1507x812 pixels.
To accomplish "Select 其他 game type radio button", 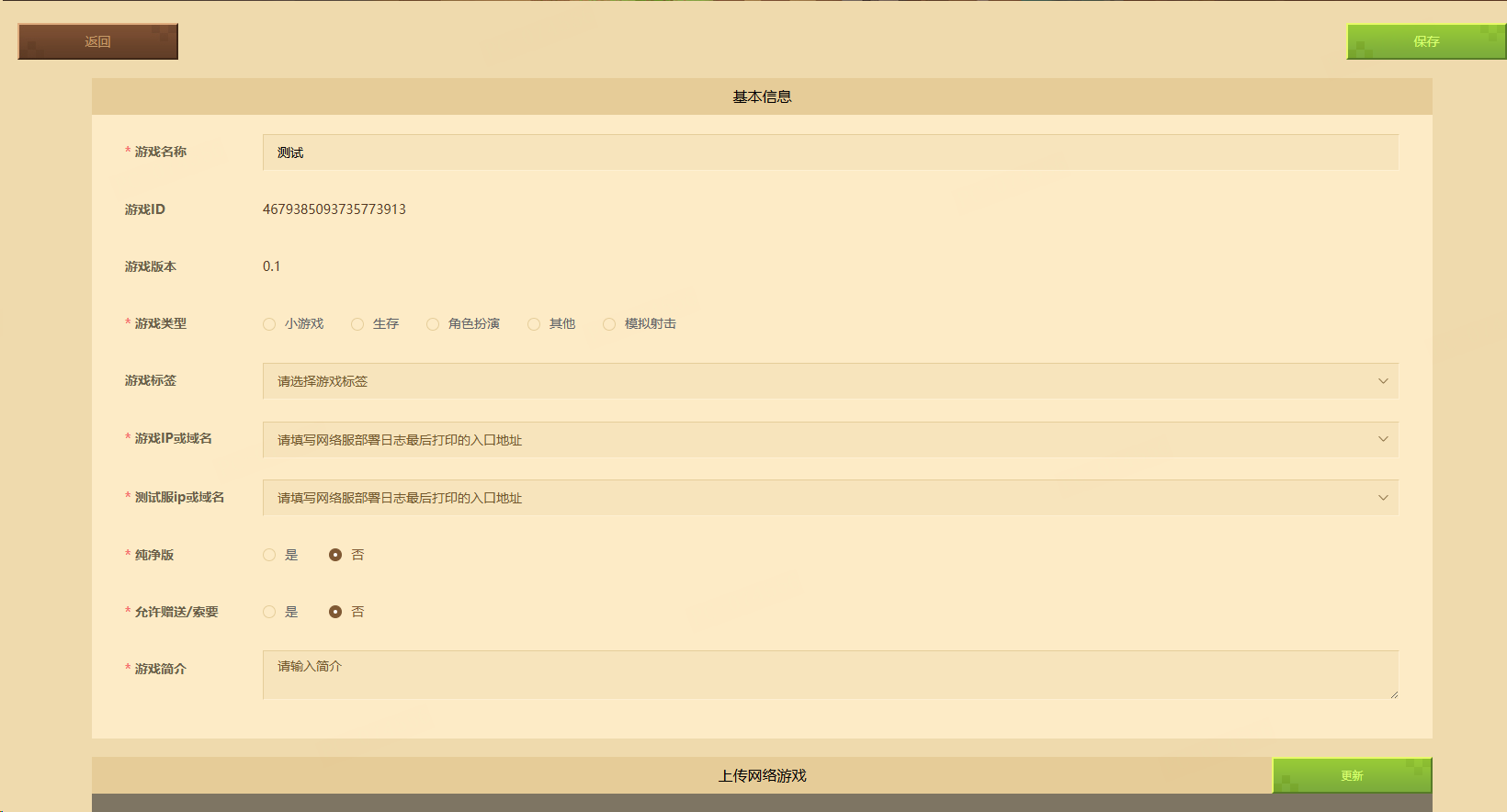I will pyautogui.click(x=534, y=324).
